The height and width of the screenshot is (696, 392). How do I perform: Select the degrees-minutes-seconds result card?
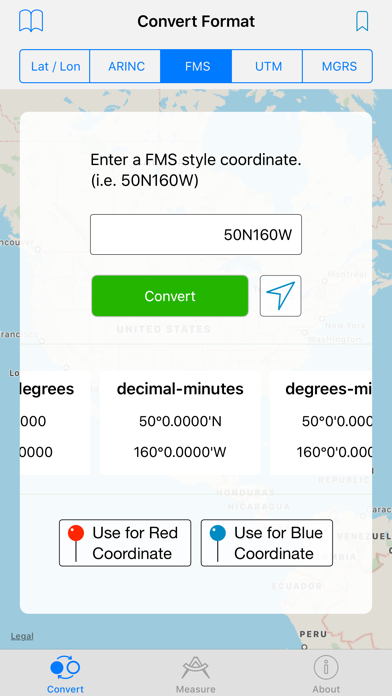(321, 423)
